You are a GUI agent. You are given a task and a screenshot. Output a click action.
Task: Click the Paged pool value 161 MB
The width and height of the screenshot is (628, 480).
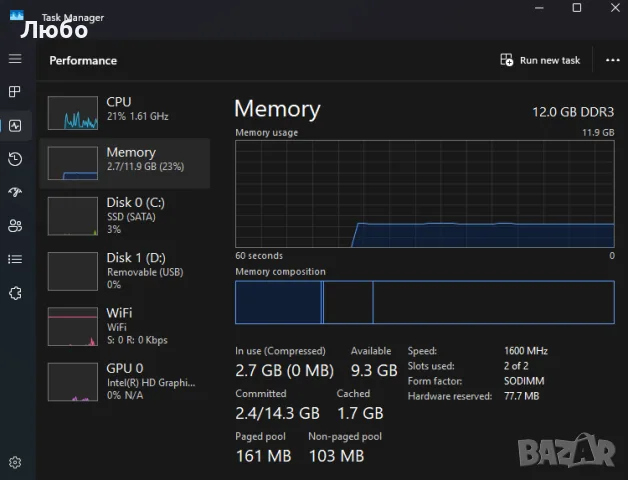264,456
